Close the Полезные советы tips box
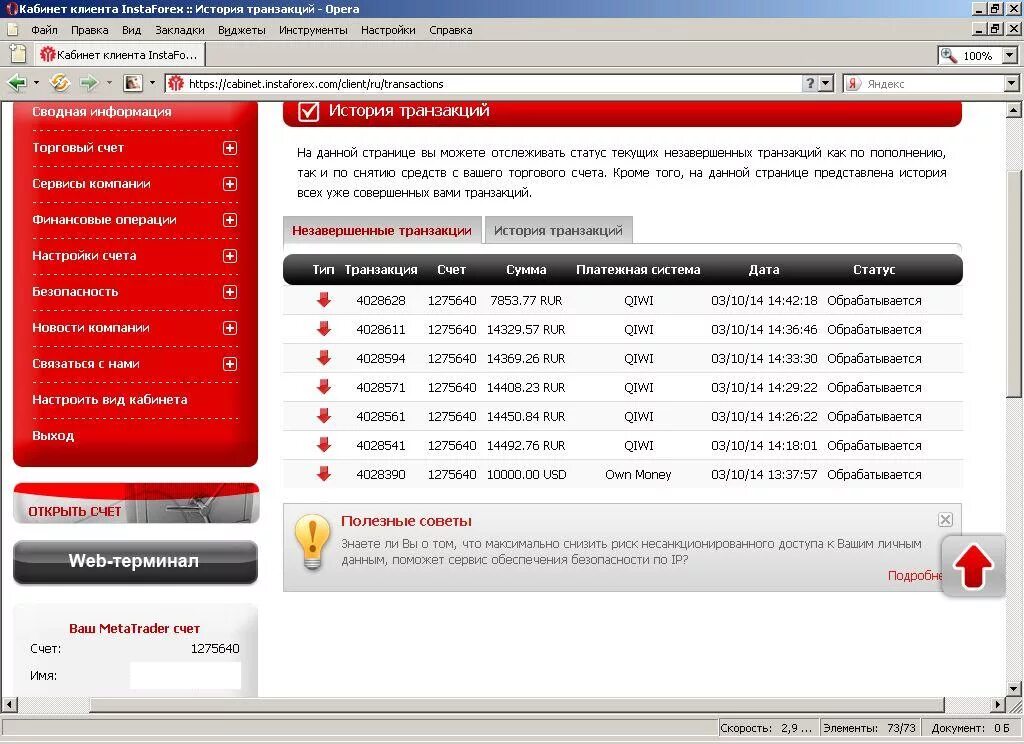 (945, 520)
